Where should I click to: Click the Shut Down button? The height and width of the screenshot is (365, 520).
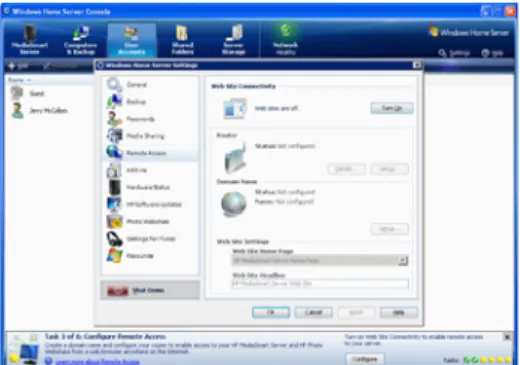(x=150, y=290)
